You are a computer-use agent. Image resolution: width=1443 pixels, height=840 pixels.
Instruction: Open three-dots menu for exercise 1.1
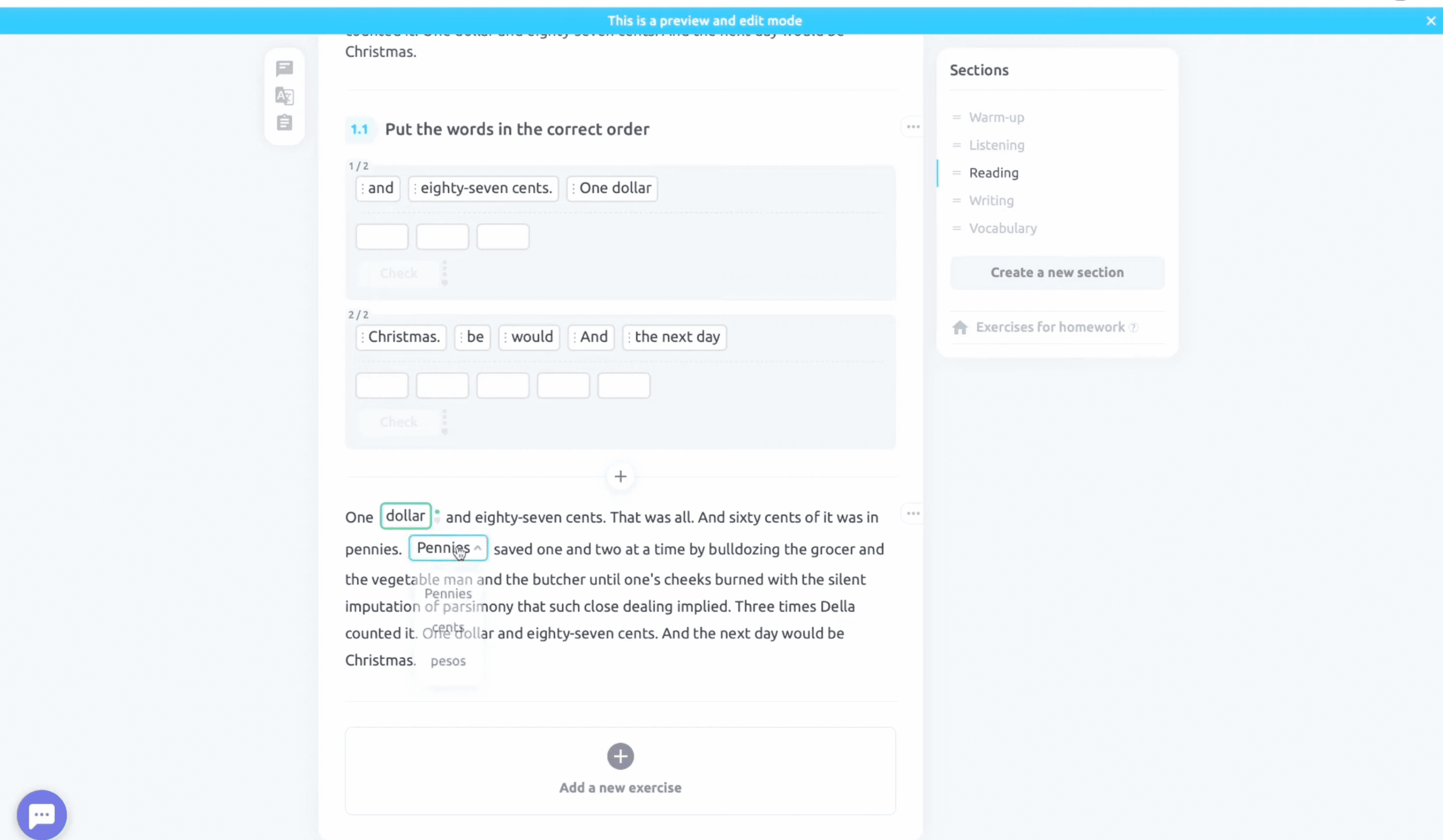point(913,127)
